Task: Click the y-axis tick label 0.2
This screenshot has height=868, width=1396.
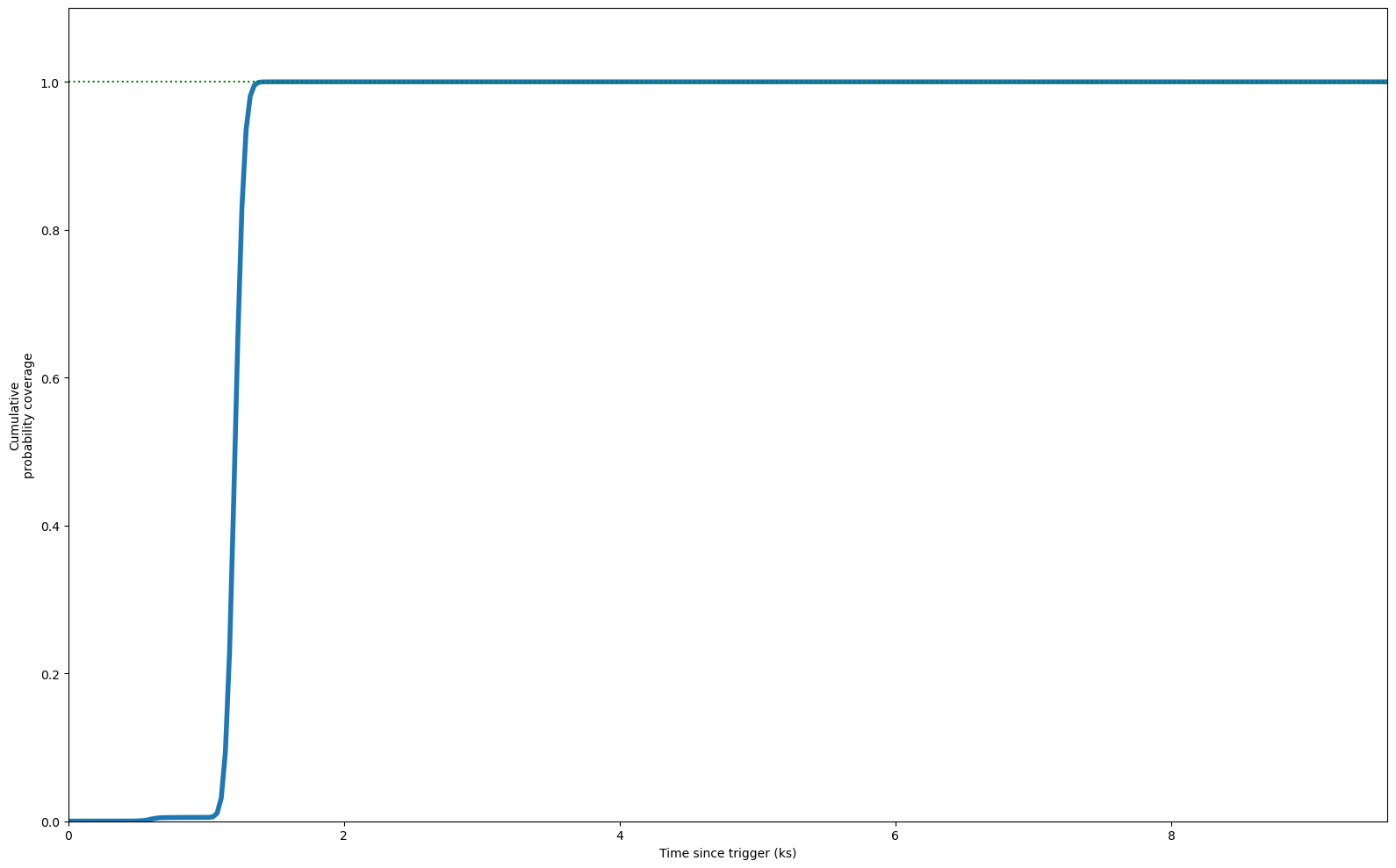Action: pyautogui.click(x=50, y=674)
